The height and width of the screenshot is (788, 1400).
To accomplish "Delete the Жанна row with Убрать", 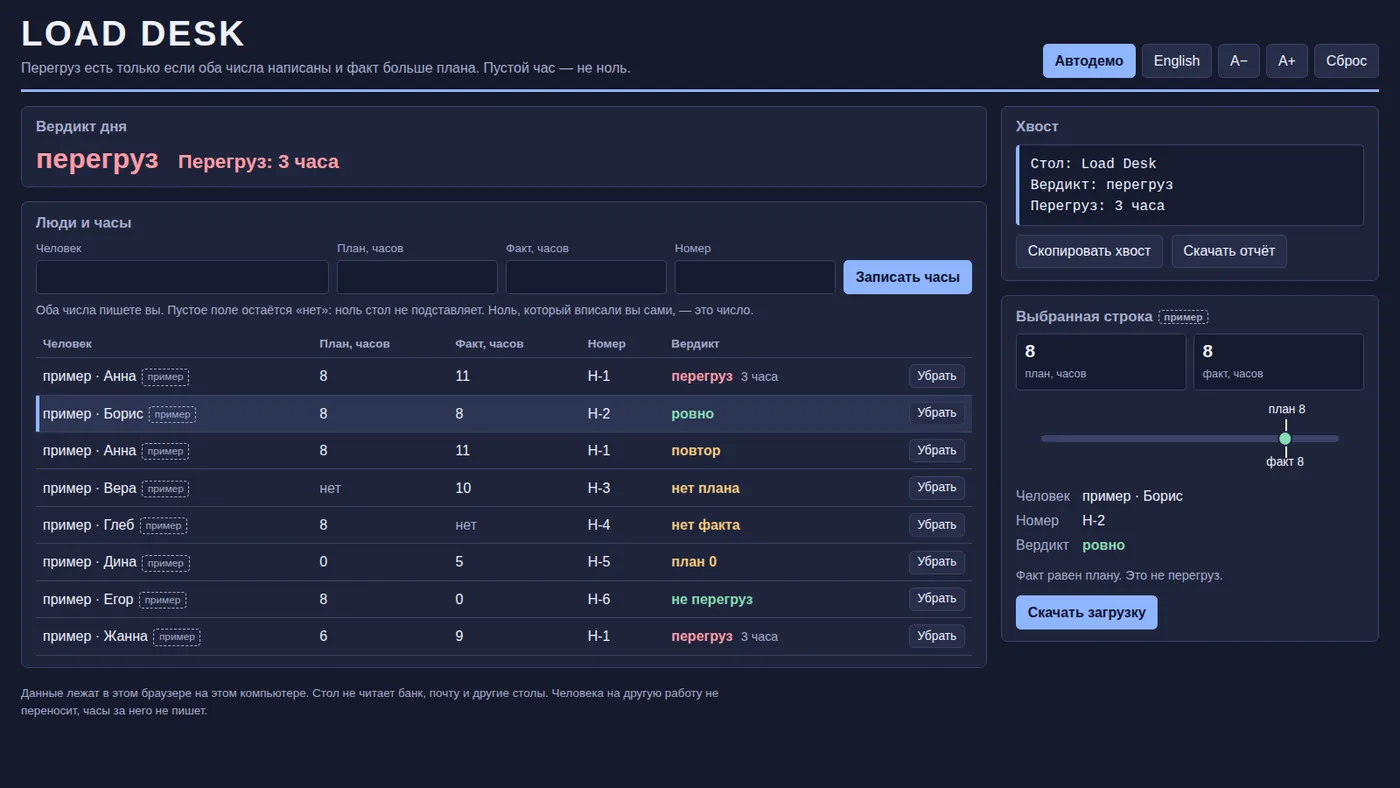I will [937, 635].
